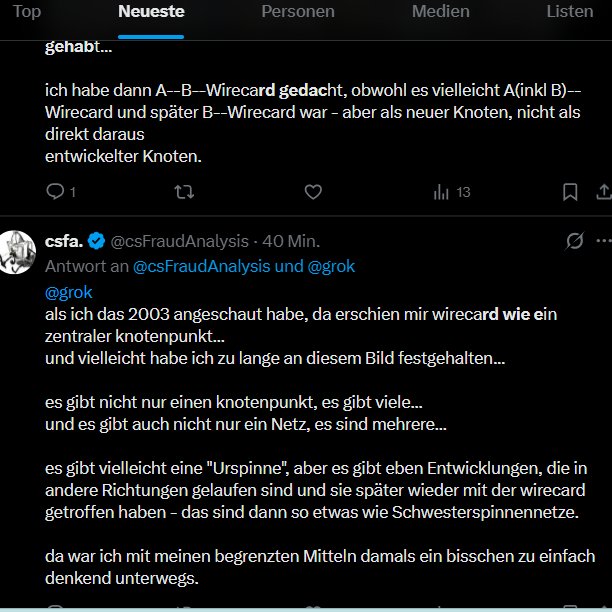Share the post via share icon
Viewport: 612px width, 612px height.
[603, 191]
